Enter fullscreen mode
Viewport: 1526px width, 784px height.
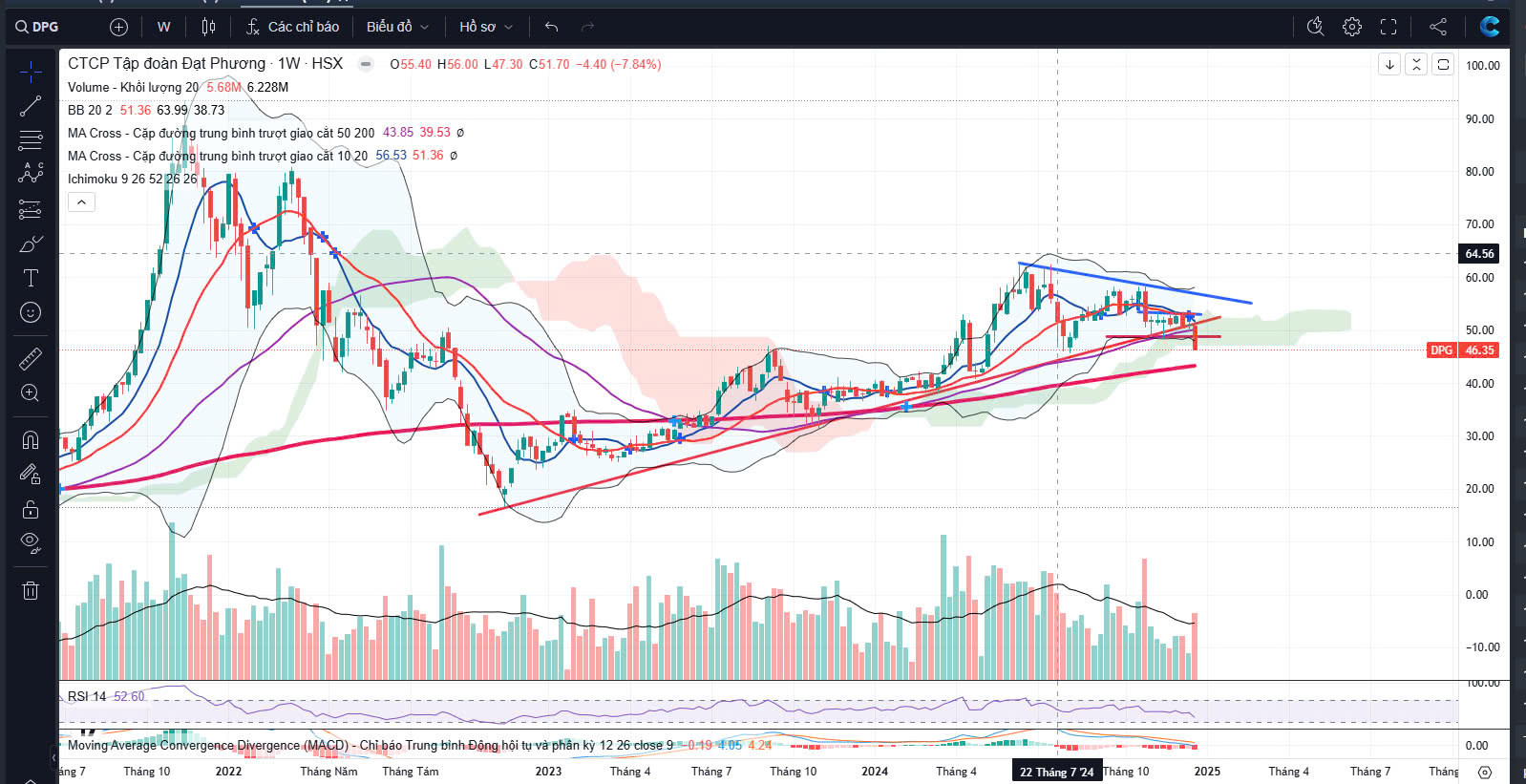pos(1388,27)
